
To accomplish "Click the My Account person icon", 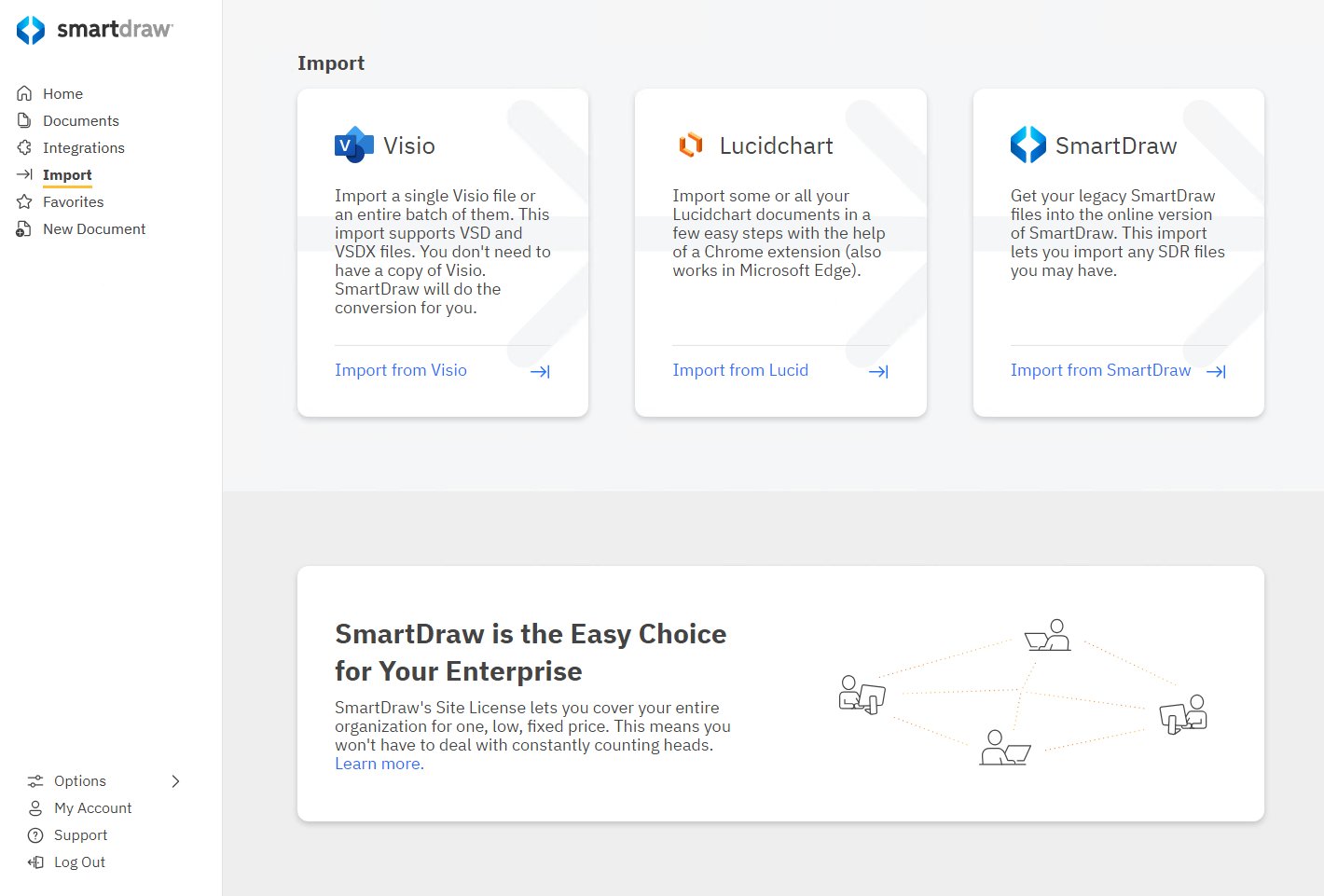I will coord(34,807).
